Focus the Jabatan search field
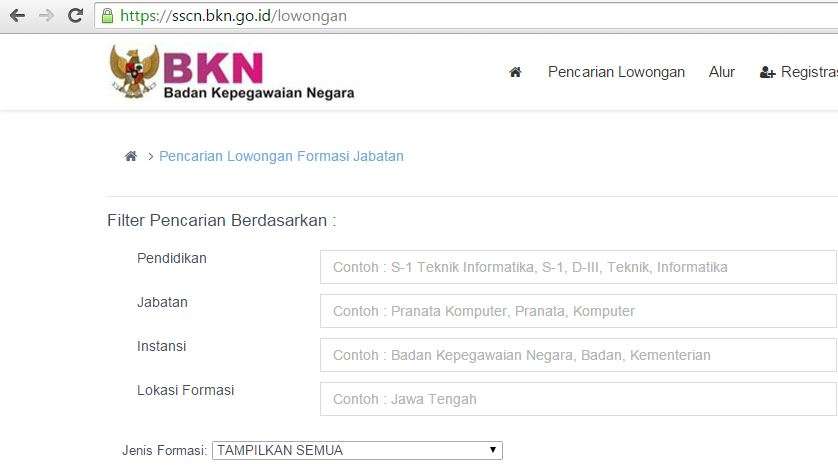Screen dimensions: 838x468 pyautogui.click(x=578, y=311)
